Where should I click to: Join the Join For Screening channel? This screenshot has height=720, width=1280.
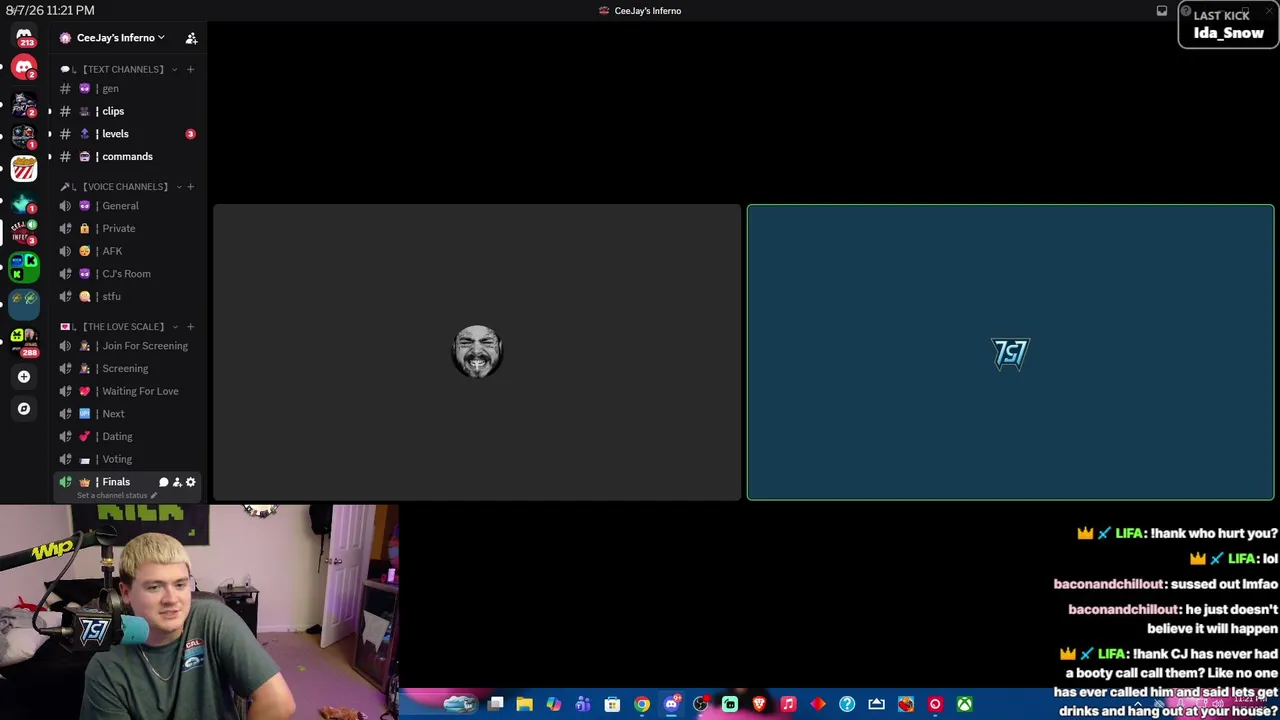[x=126, y=346]
